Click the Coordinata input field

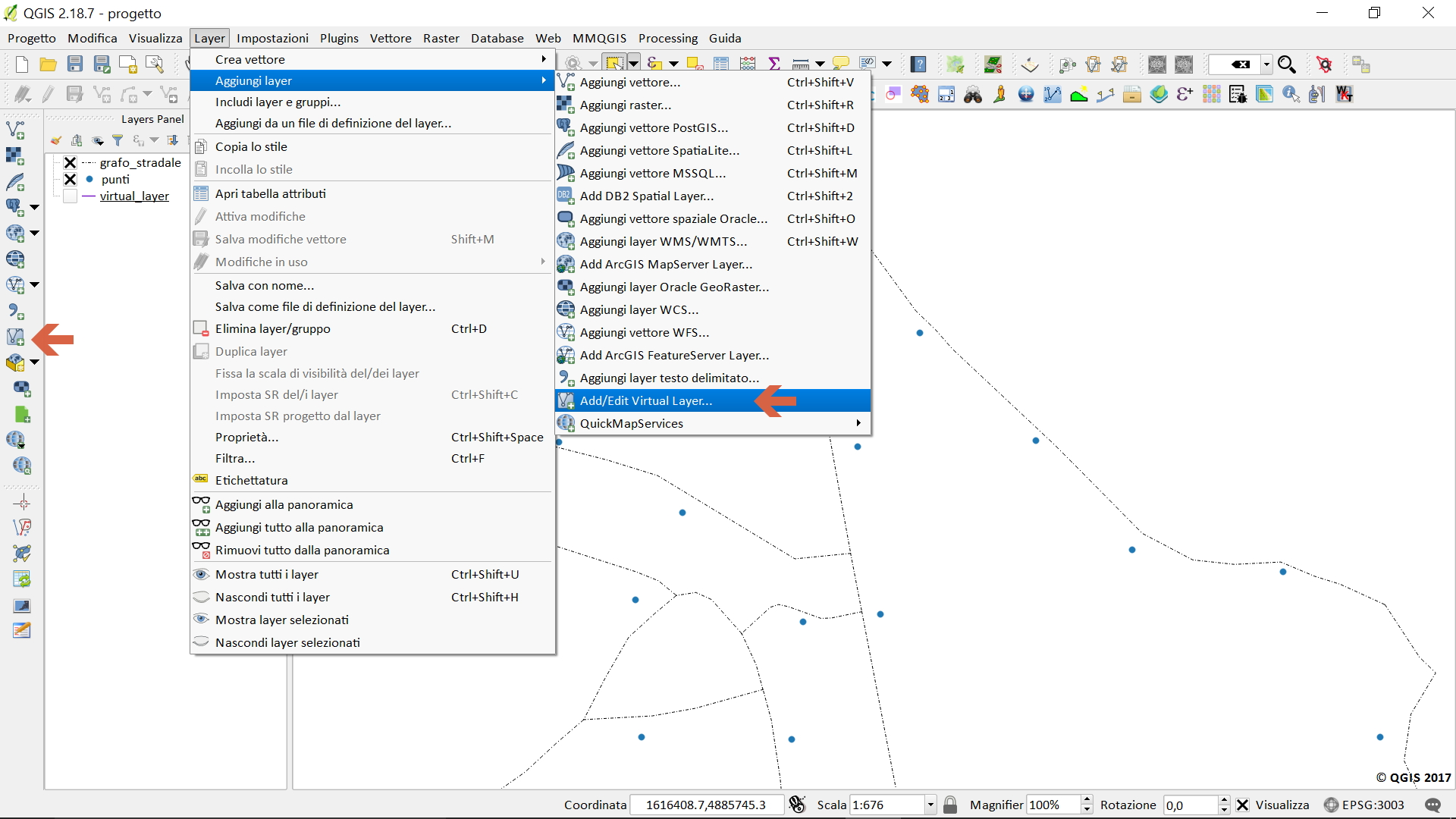pyautogui.click(x=706, y=805)
